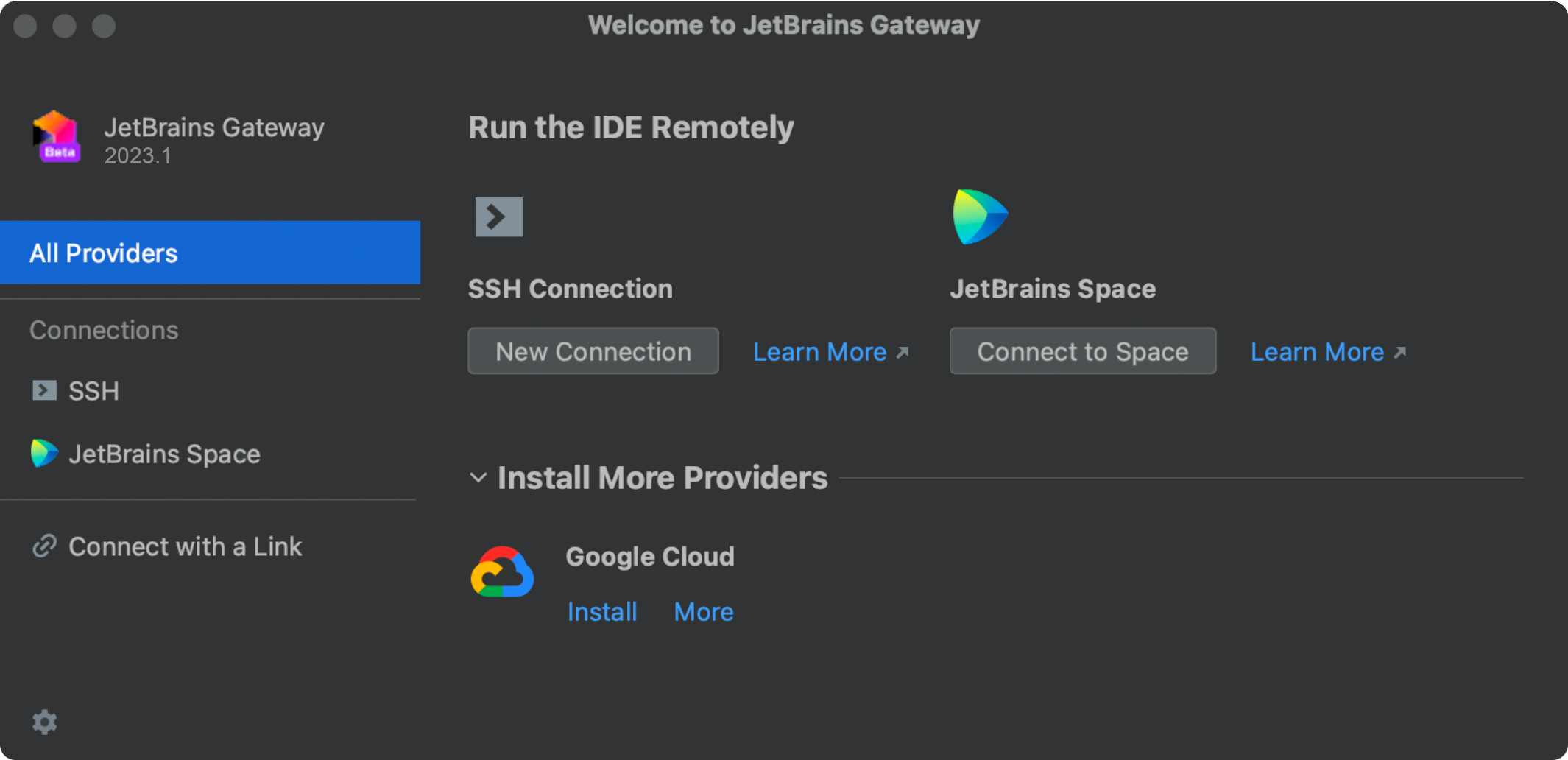Click the SSH Connection arrow icon

(498, 217)
